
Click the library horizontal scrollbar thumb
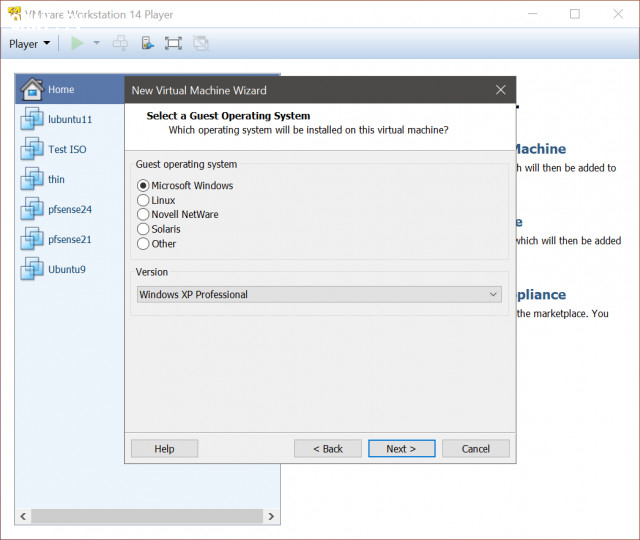[x=147, y=516]
